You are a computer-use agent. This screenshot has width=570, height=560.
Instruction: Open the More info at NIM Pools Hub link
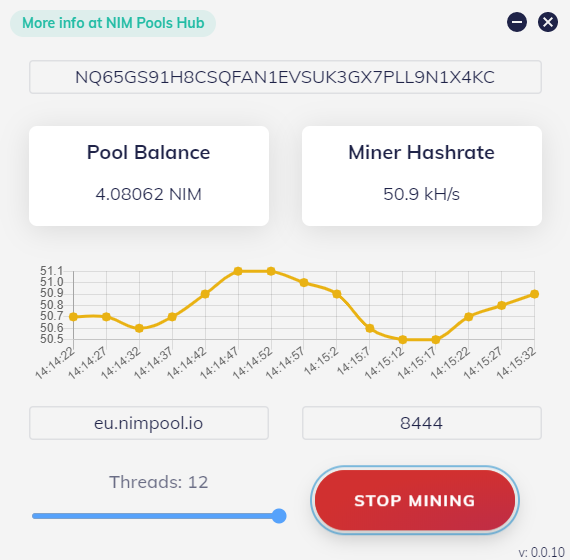click(x=113, y=23)
